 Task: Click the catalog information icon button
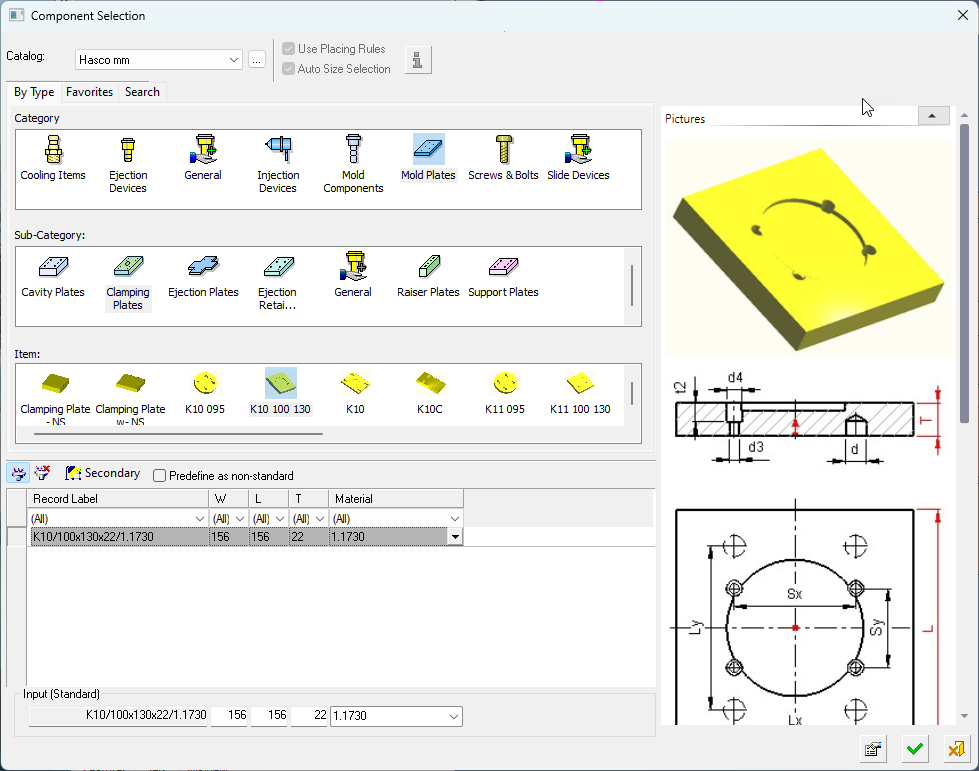coord(417,60)
